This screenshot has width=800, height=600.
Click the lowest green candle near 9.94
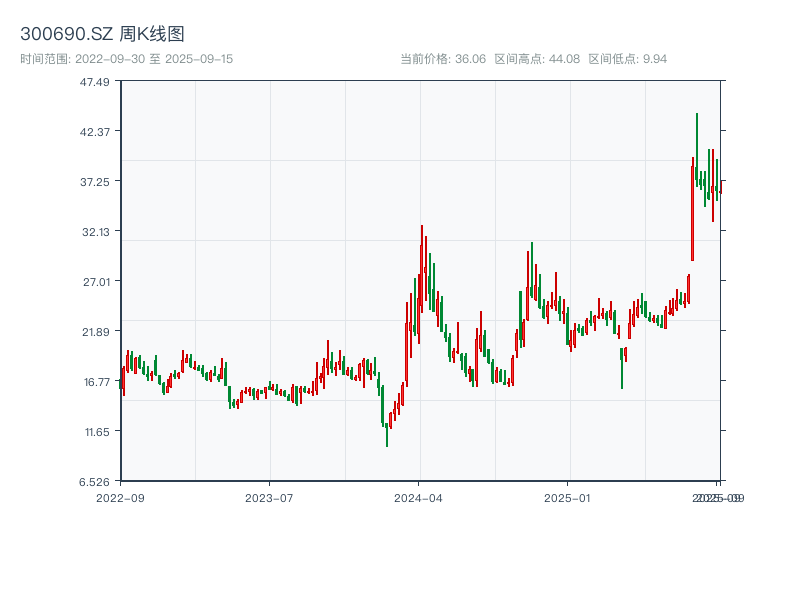click(387, 435)
